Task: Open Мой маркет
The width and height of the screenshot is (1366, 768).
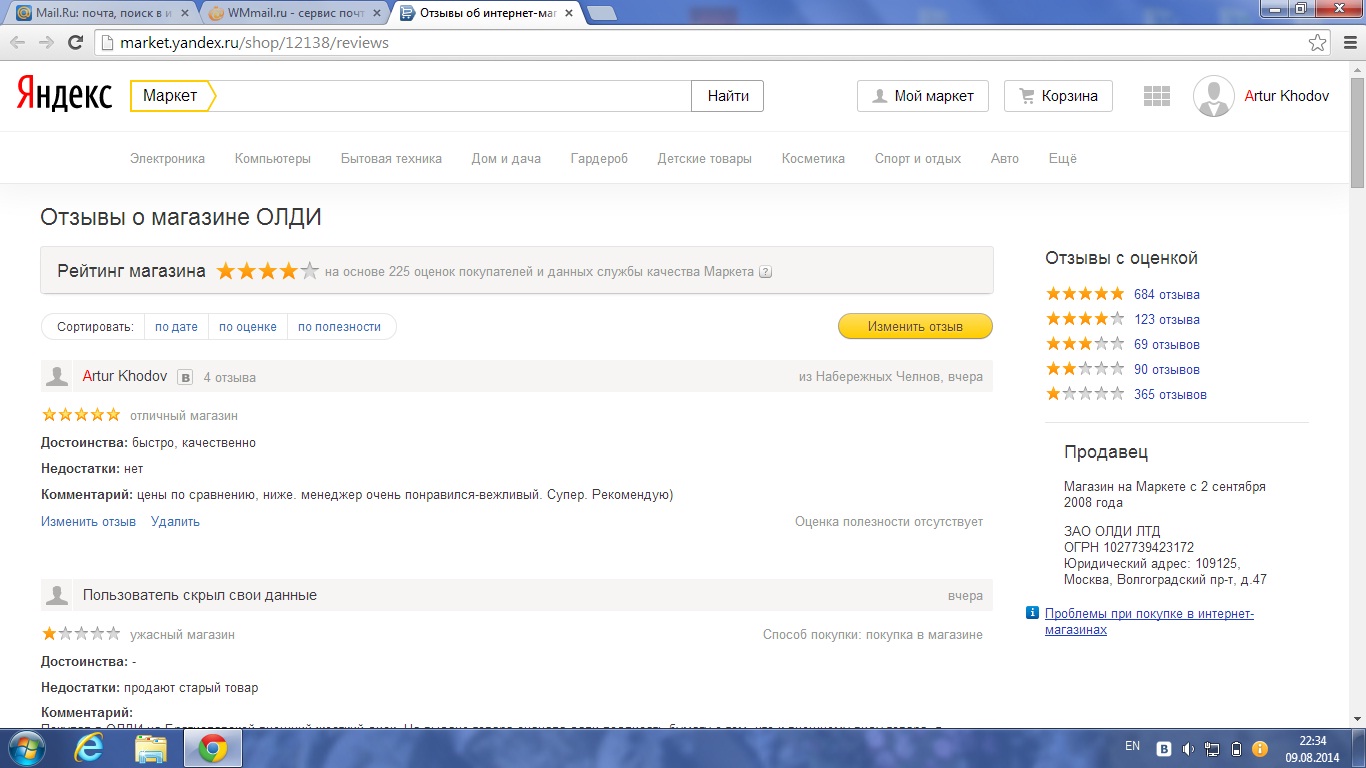Action: pyautogui.click(x=922, y=96)
